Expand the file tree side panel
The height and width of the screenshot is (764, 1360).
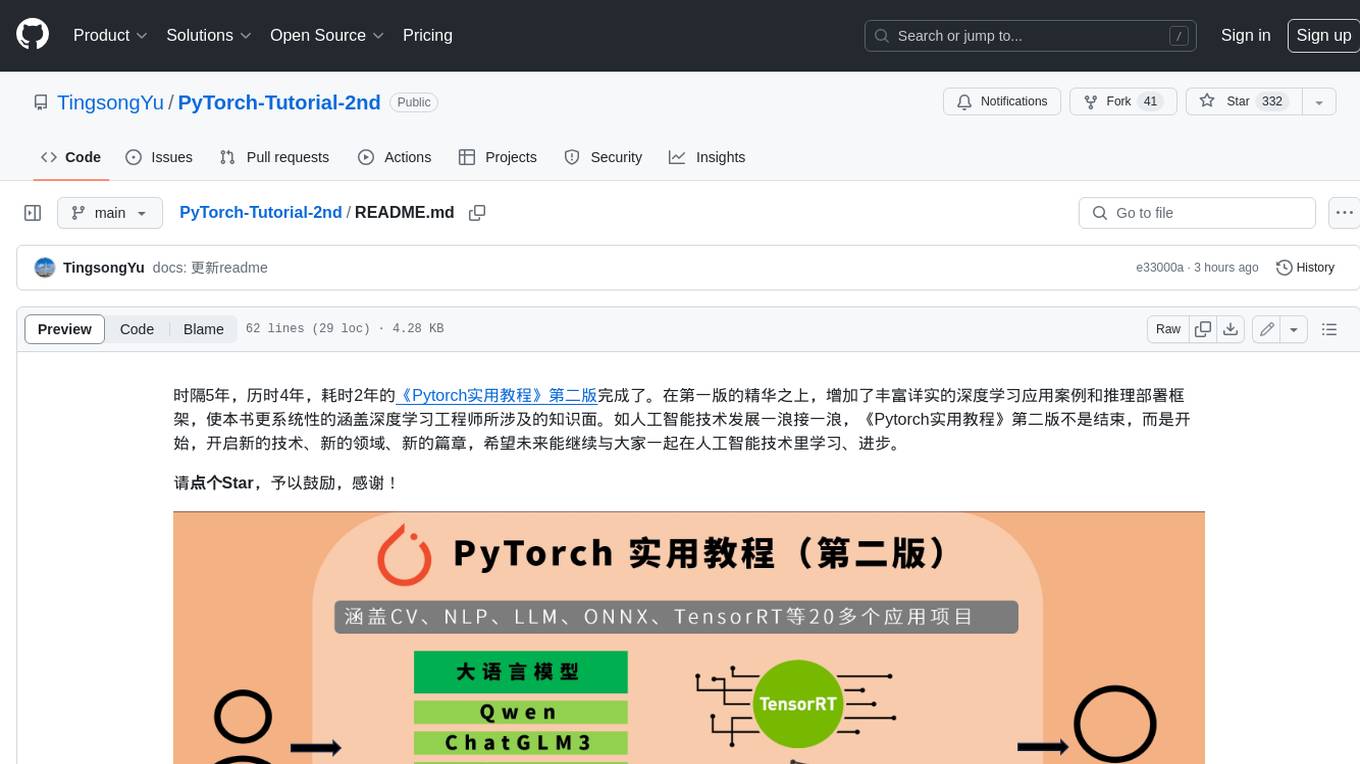[33, 213]
